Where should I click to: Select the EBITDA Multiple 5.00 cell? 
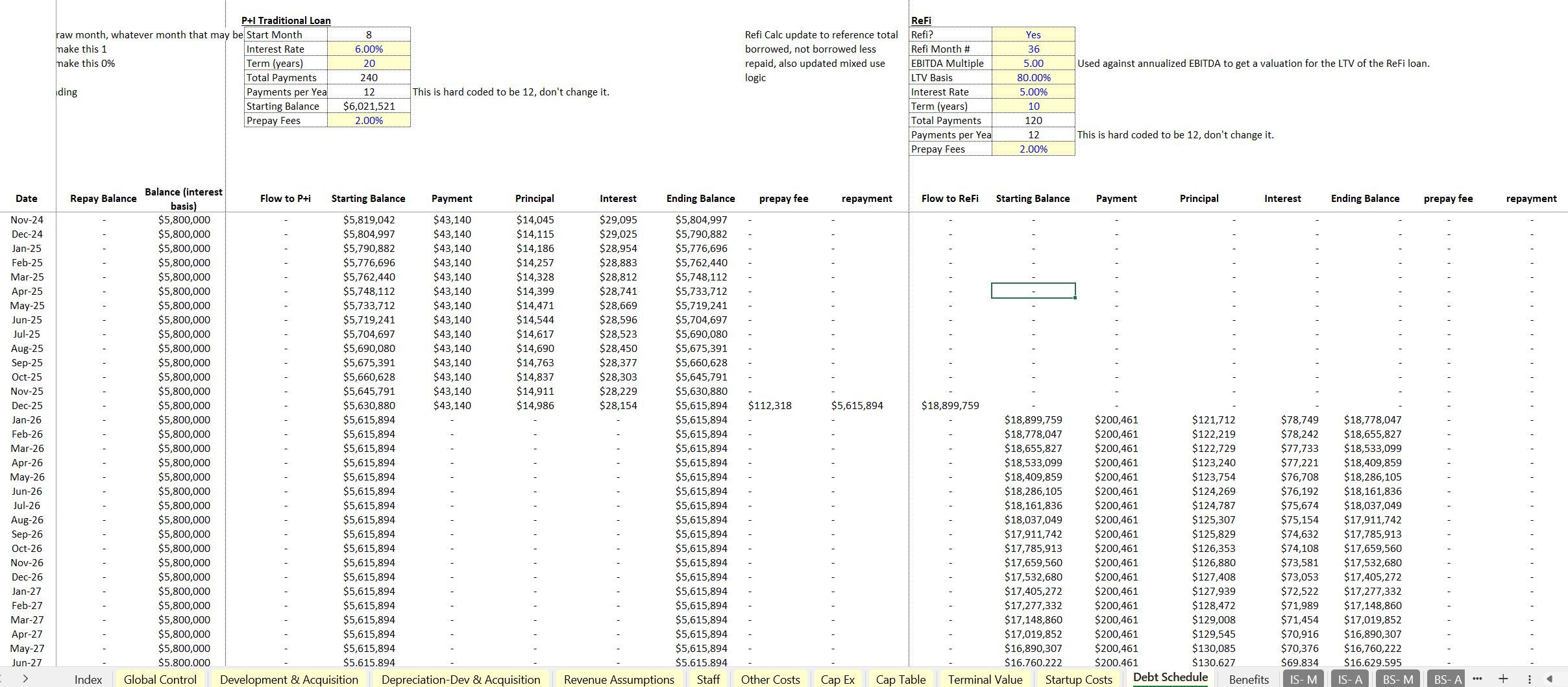click(x=1033, y=63)
